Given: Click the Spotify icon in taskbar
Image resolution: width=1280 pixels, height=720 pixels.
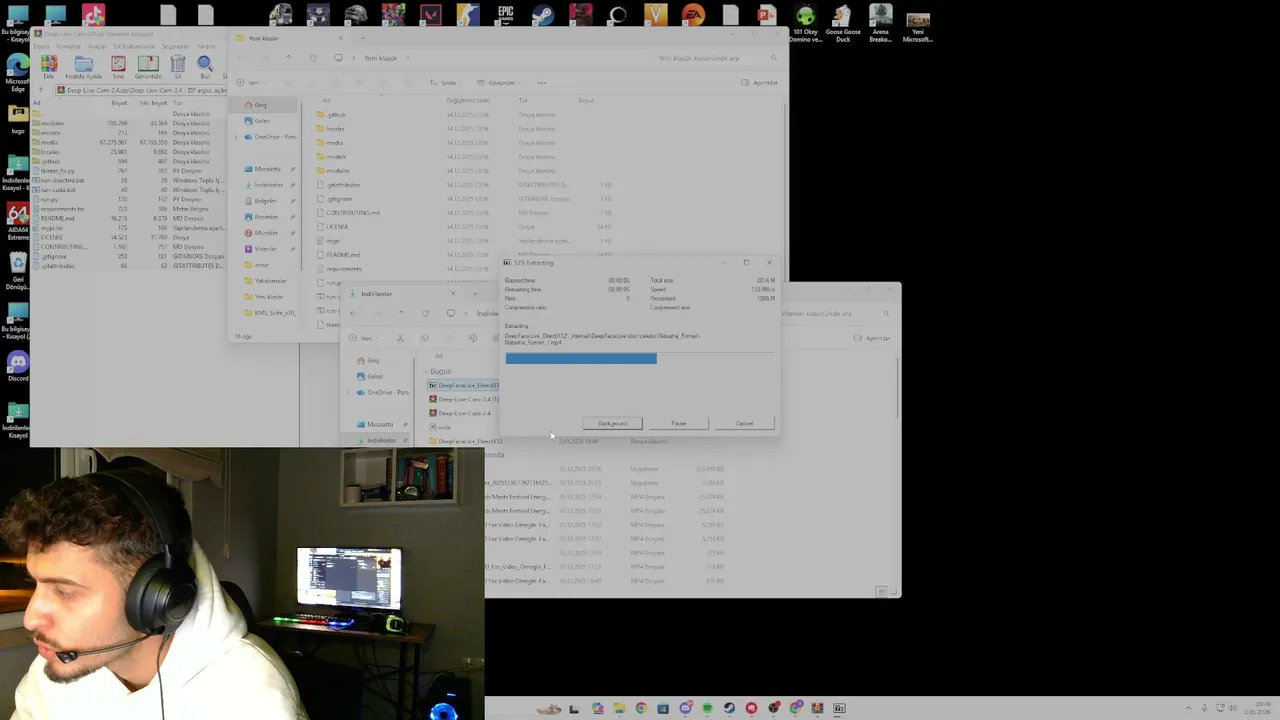Looking at the screenshot, I should click(707, 708).
